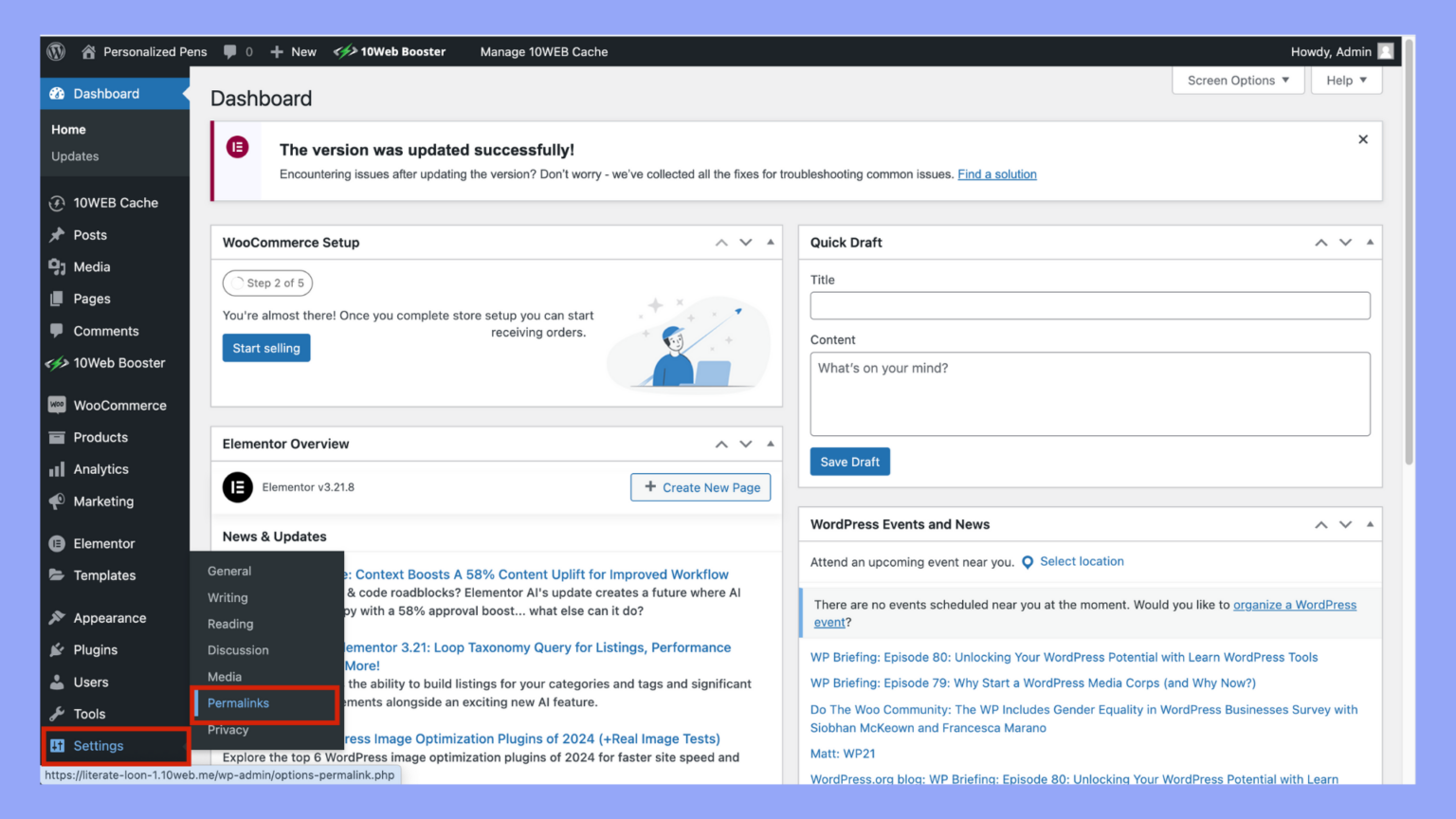Image resolution: width=1456 pixels, height=819 pixels.
Task: Click the WordPress logo in admin bar
Action: click(56, 51)
